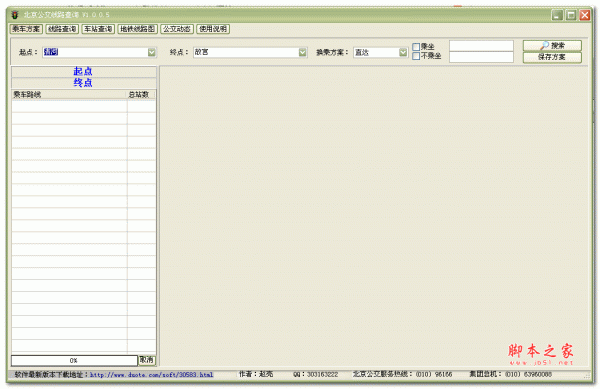The image size is (600, 389).
Task: Click the traffic light app icon
Action: pos(15,15)
